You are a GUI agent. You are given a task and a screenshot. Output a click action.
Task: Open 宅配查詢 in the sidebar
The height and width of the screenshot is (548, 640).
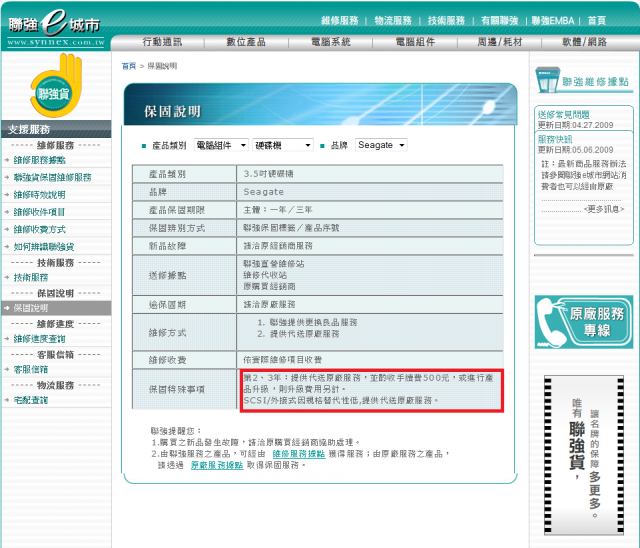click(x=31, y=400)
